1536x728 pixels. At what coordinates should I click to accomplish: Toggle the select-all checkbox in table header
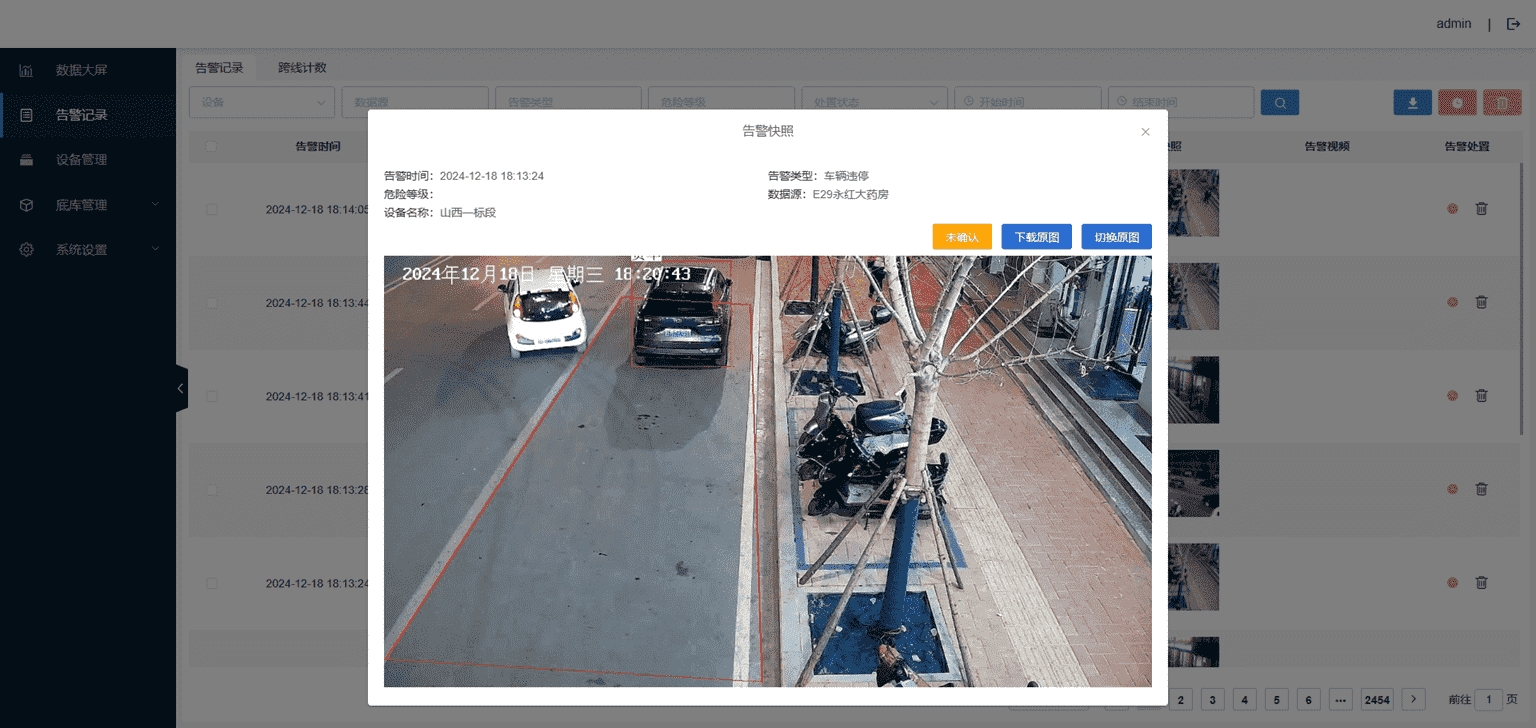(211, 147)
